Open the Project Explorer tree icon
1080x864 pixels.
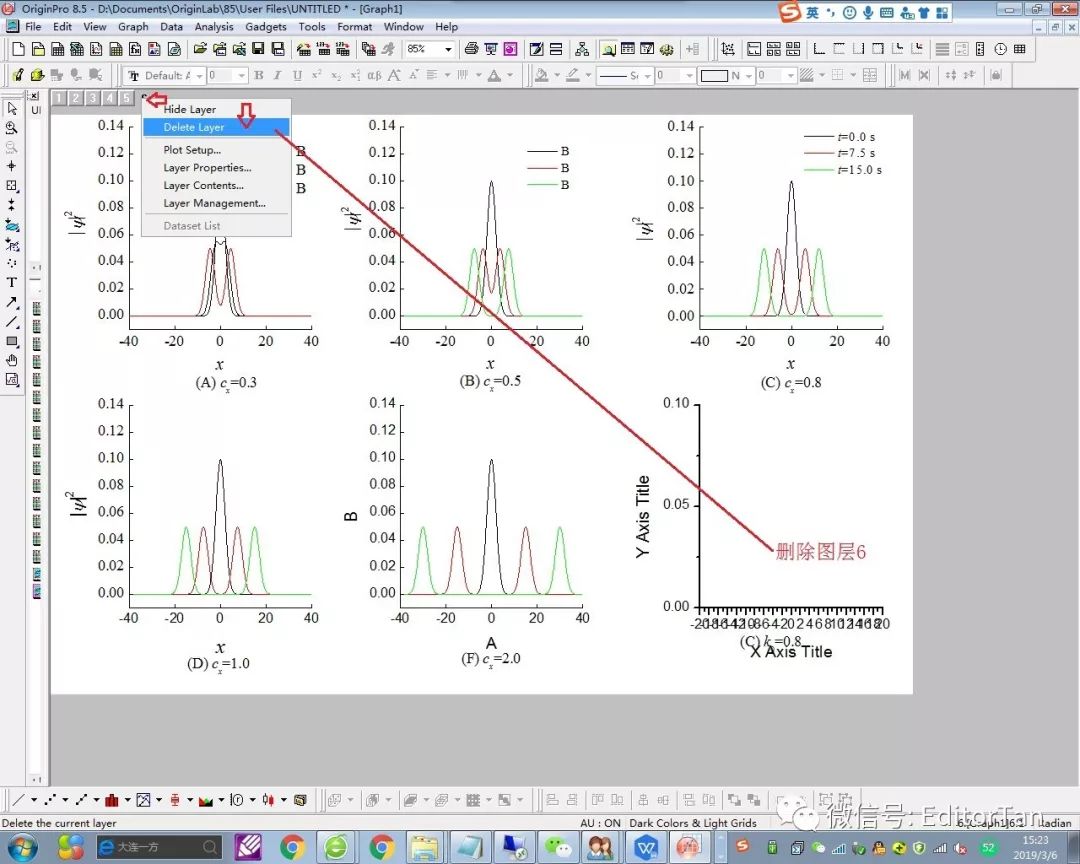click(x=582, y=49)
